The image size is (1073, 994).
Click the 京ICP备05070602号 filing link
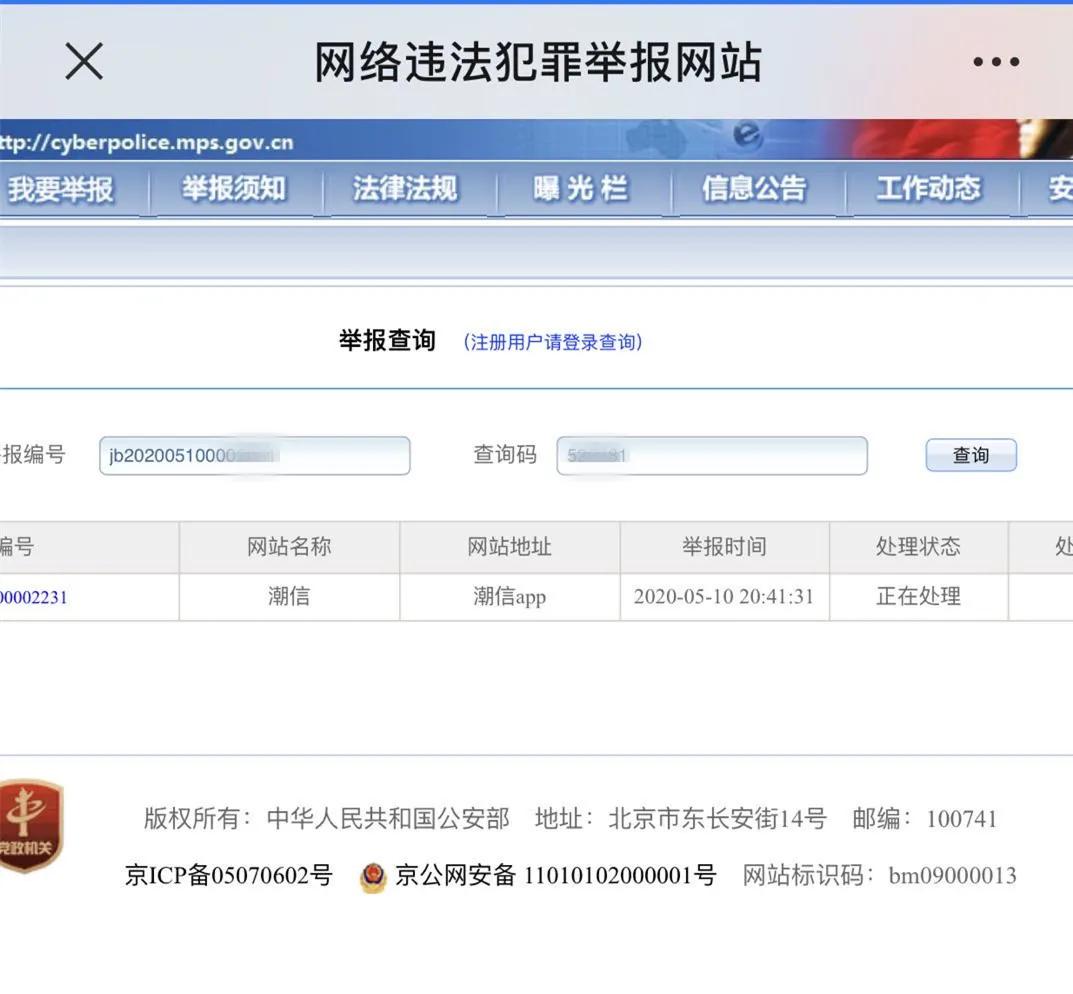(x=228, y=875)
